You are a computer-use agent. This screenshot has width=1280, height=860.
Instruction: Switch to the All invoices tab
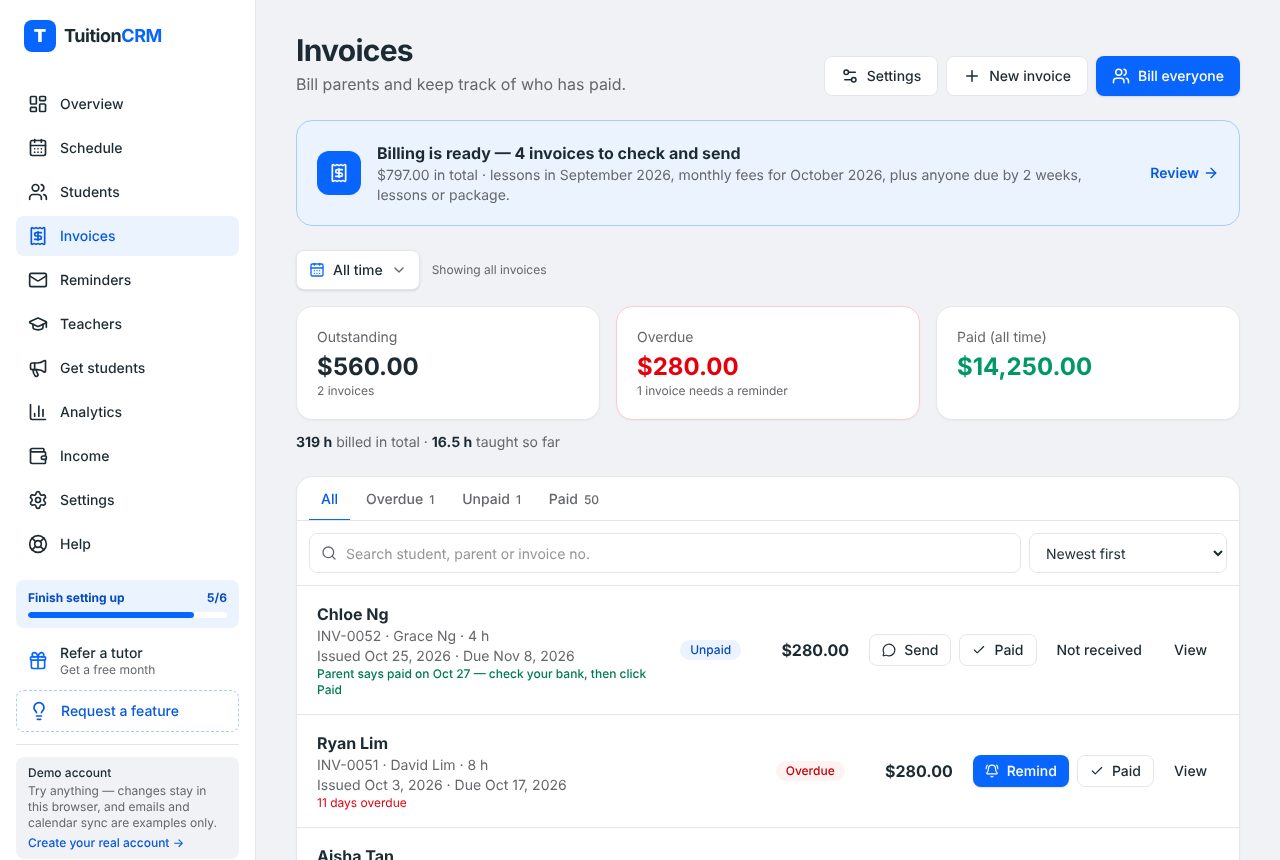tap(329, 499)
